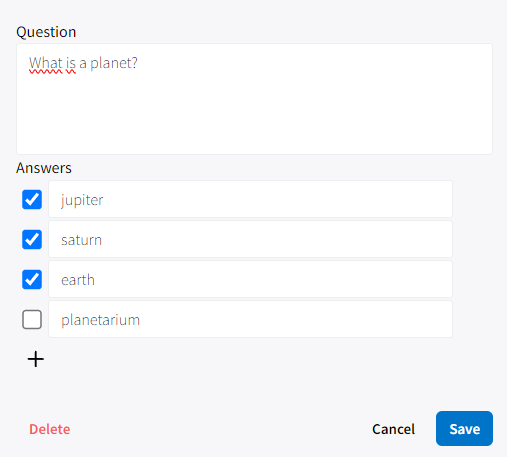
Task: Click the word 'planet' in question text
Action: tap(110, 63)
